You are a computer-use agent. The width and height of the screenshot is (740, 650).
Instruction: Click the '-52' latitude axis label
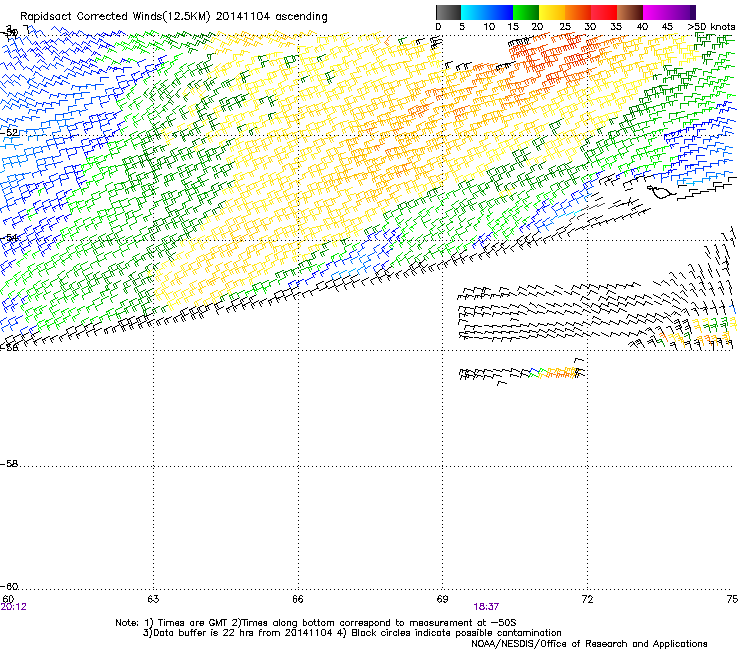click(x=9, y=133)
